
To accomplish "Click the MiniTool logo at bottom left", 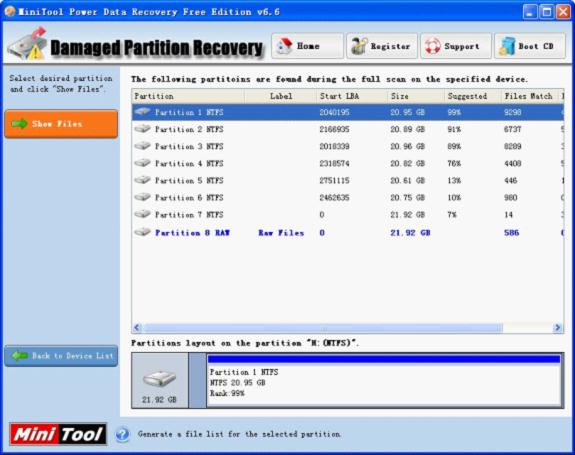I will 58,434.
